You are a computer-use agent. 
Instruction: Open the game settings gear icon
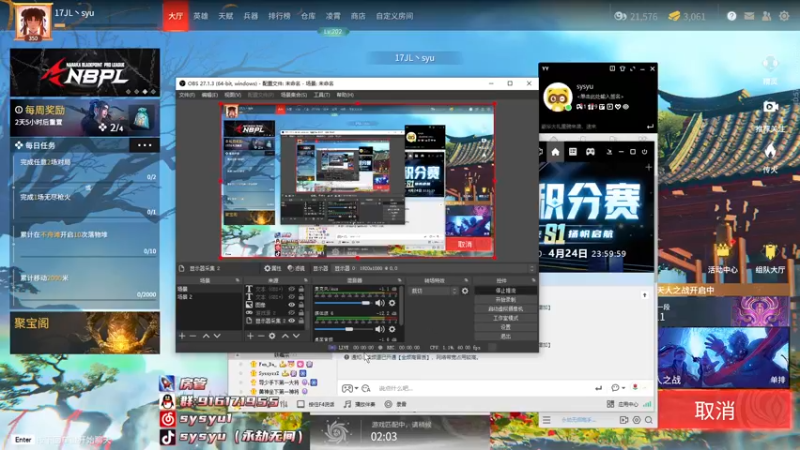[x=784, y=16]
